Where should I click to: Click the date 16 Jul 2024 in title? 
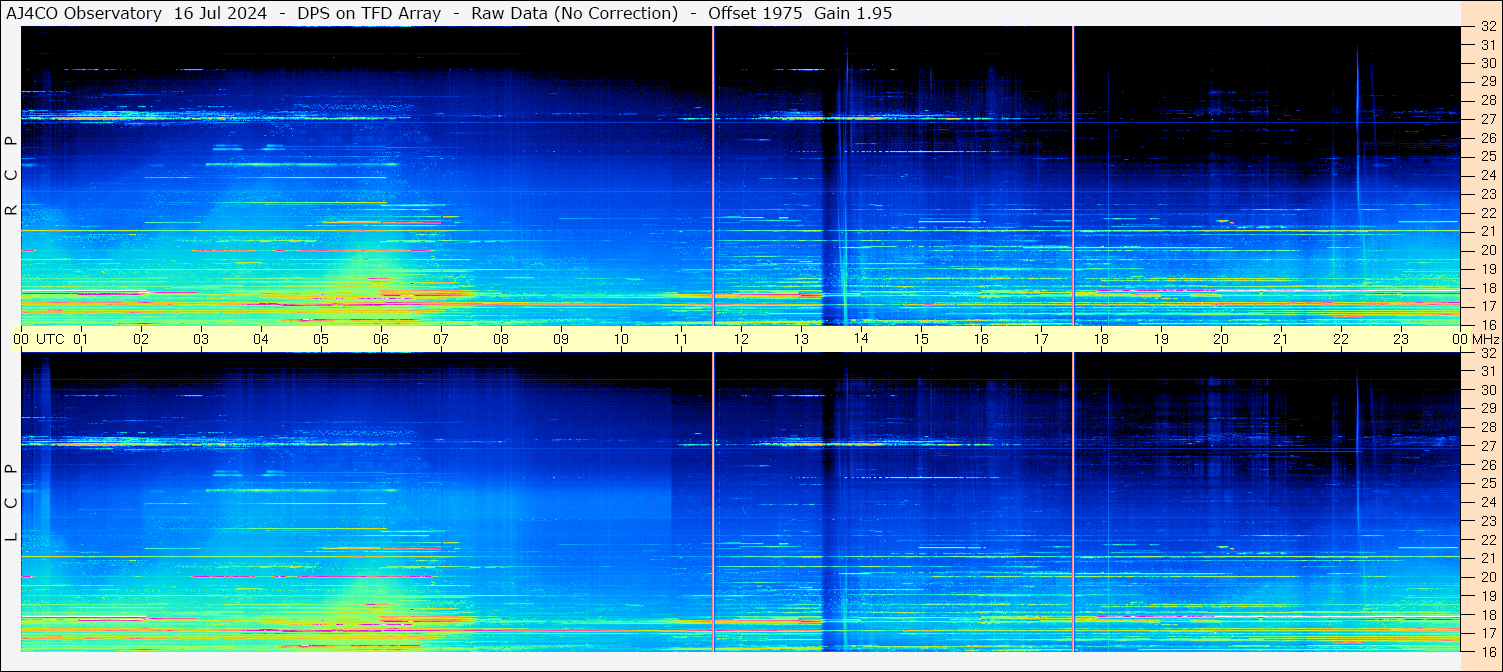click(220, 13)
